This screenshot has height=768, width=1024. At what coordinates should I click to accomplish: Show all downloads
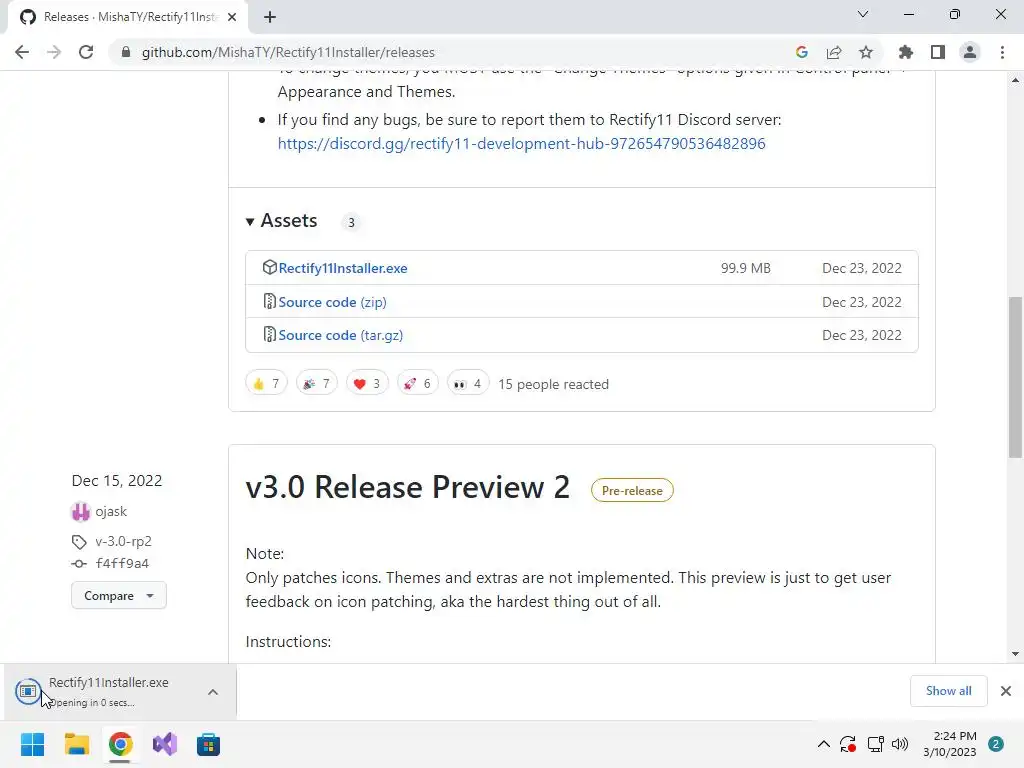click(948, 691)
